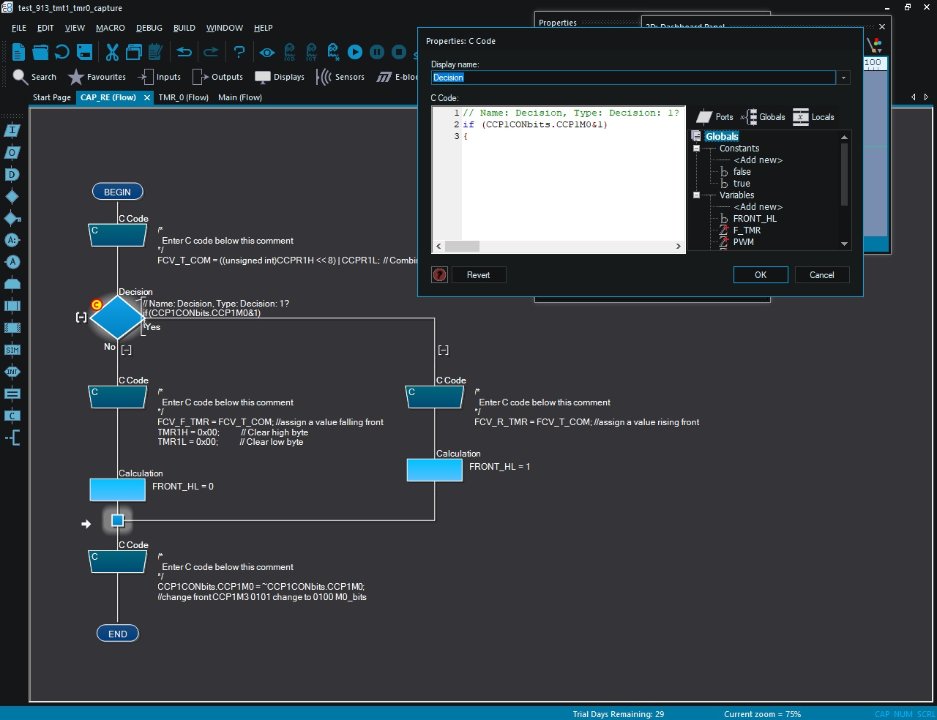Click the C code horizontal scrollbar
This screenshot has height=720, width=937.
click(560, 246)
